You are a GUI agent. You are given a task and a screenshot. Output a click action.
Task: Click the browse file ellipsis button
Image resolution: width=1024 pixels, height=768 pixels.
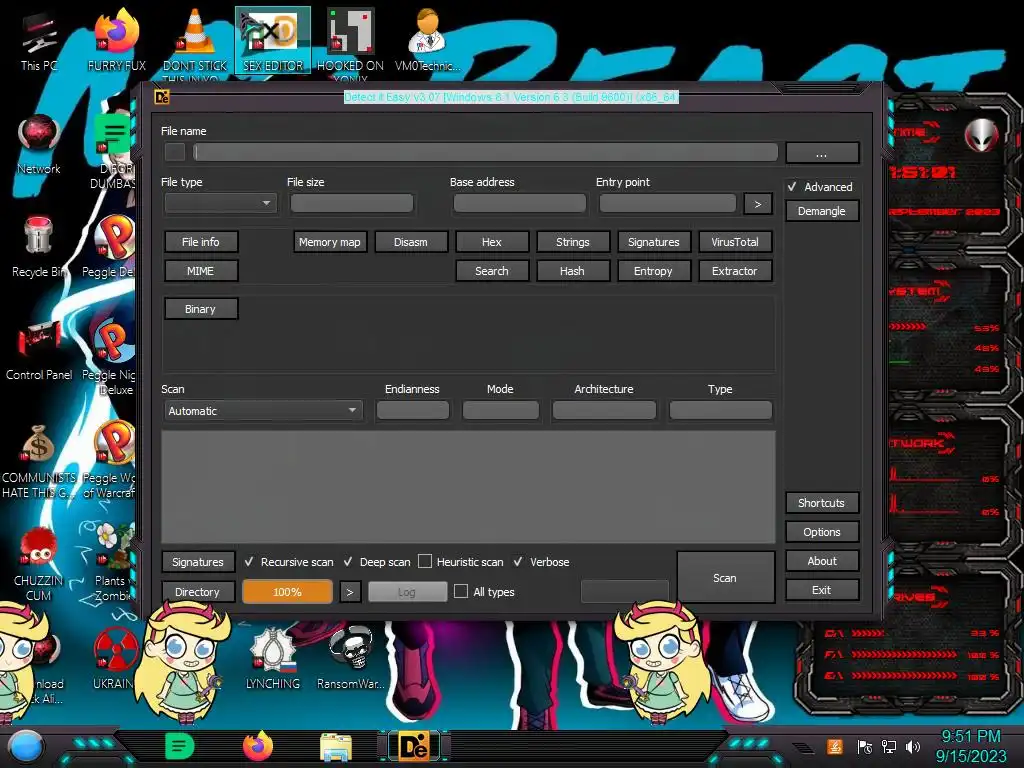[822, 153]
